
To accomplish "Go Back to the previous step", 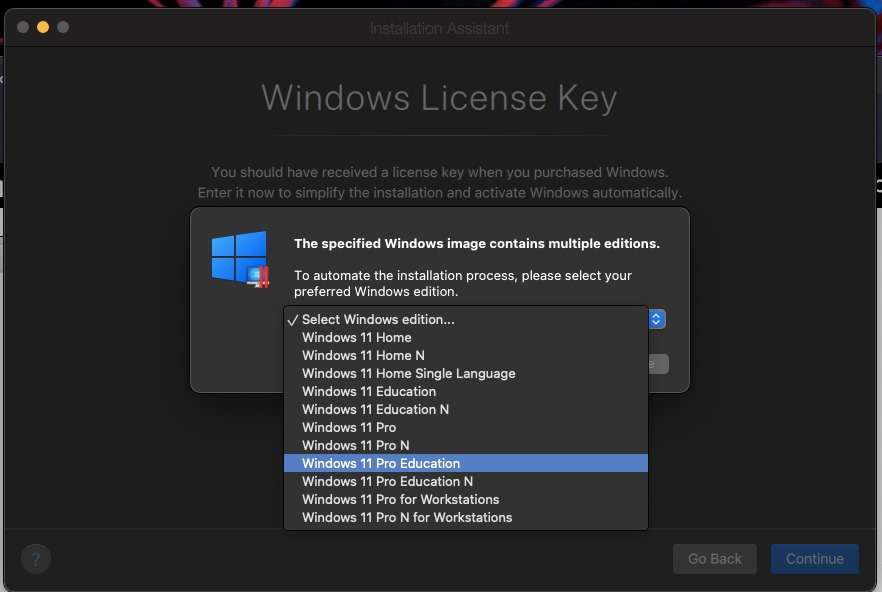I will (715, 559).
